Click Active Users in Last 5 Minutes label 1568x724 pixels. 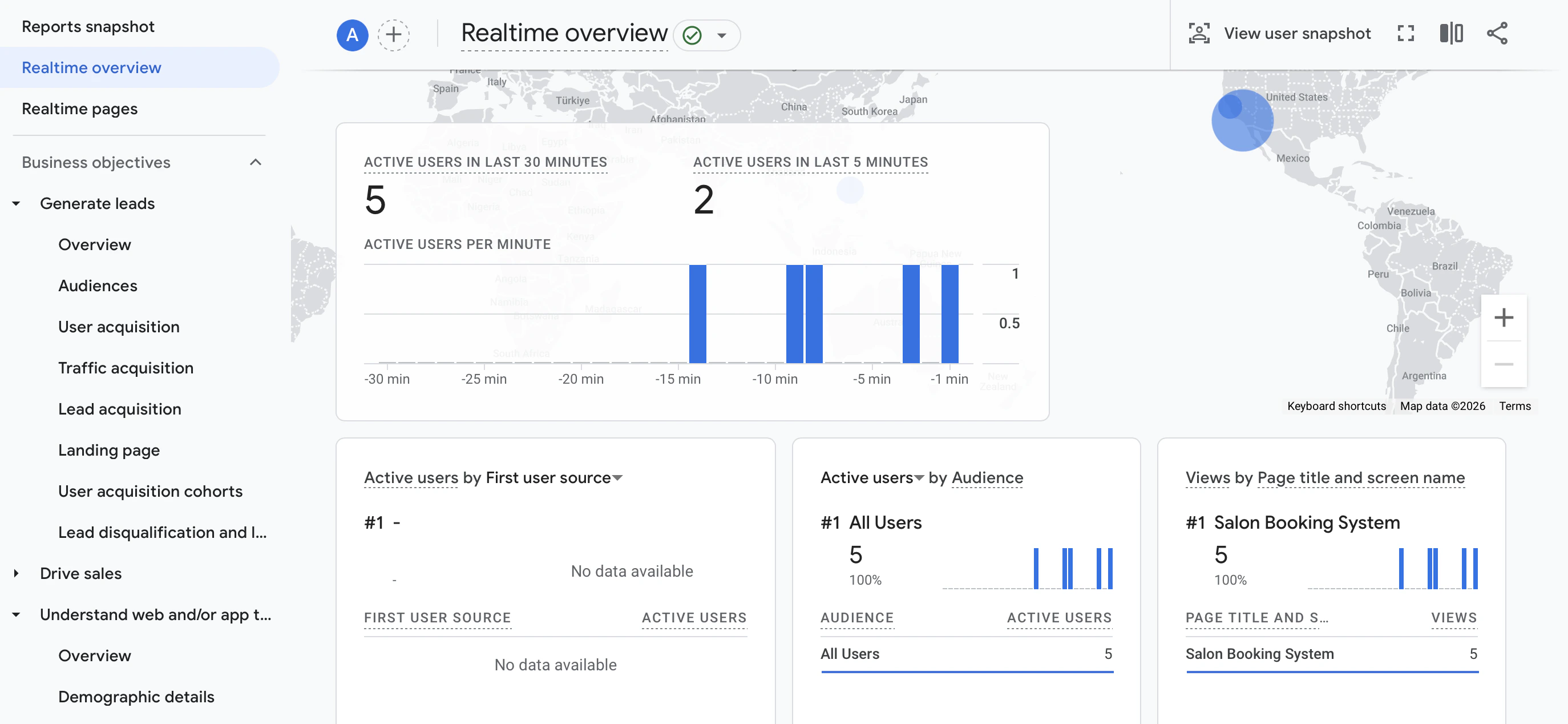point(811,162)
